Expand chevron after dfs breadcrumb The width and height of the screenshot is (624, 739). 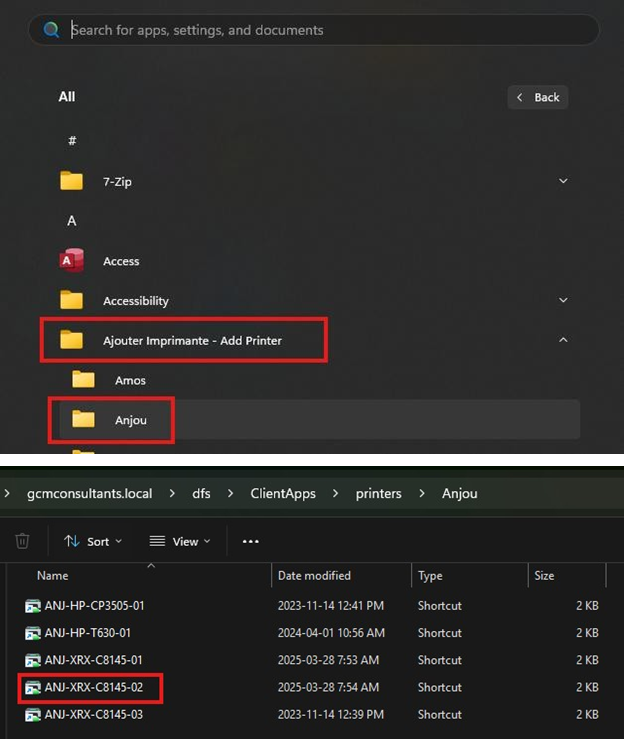tap(230, 493)
